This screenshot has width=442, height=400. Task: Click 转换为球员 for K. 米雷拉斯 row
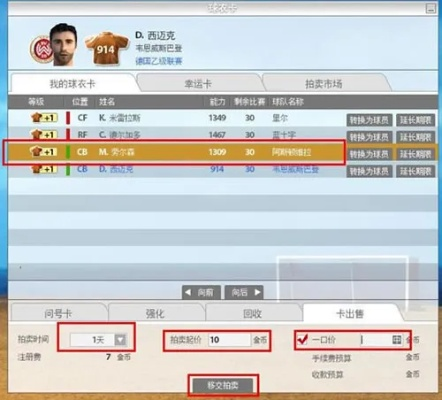click(369, 120)
